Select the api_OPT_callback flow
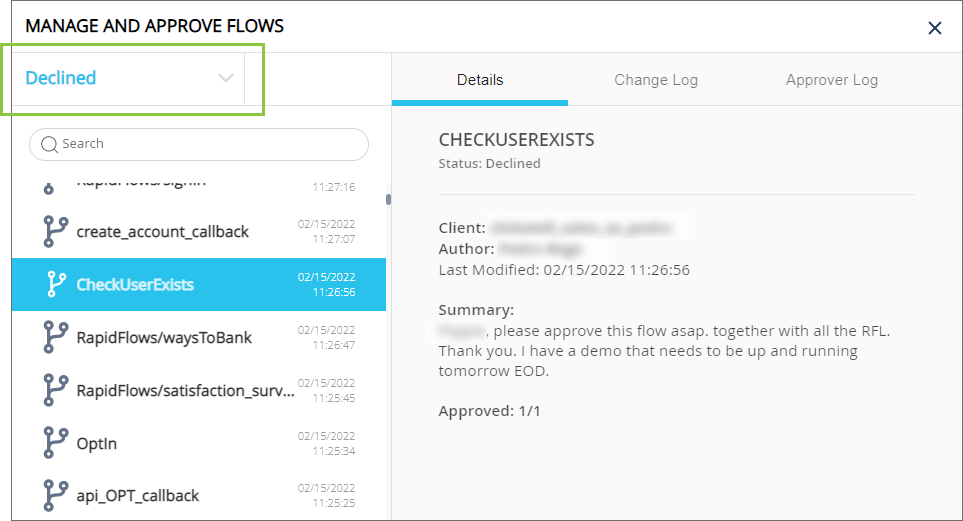 pos(138,496)
